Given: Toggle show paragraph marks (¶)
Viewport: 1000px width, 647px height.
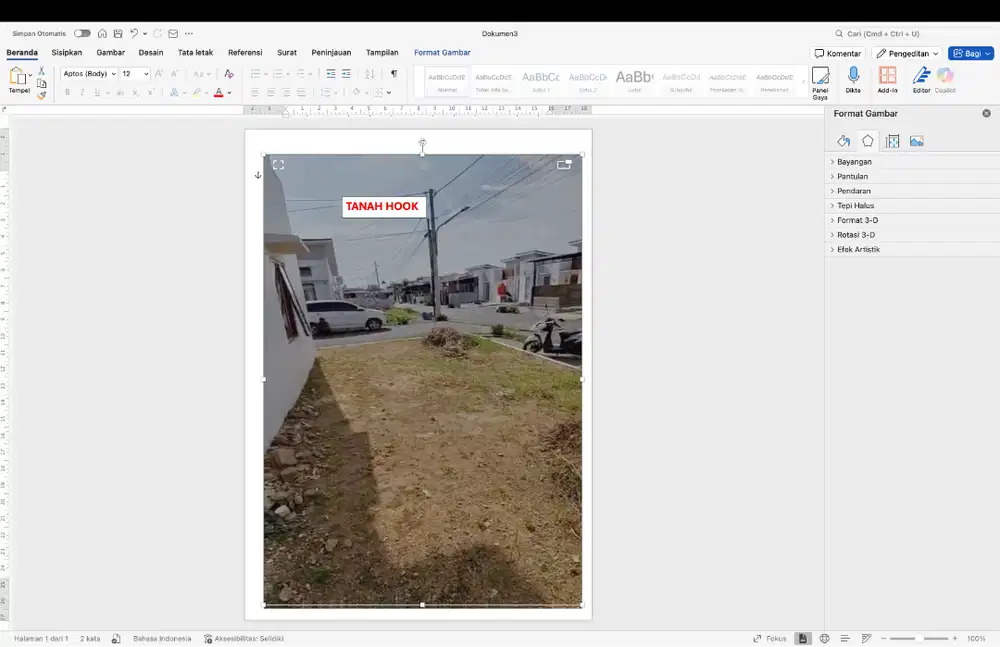Looking at the screenshot, I should [x=393, y=74].
